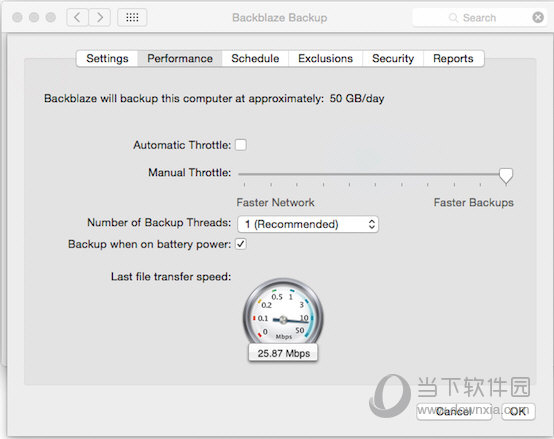
Task: Click the Cancel button
Action: click(454, 411)
